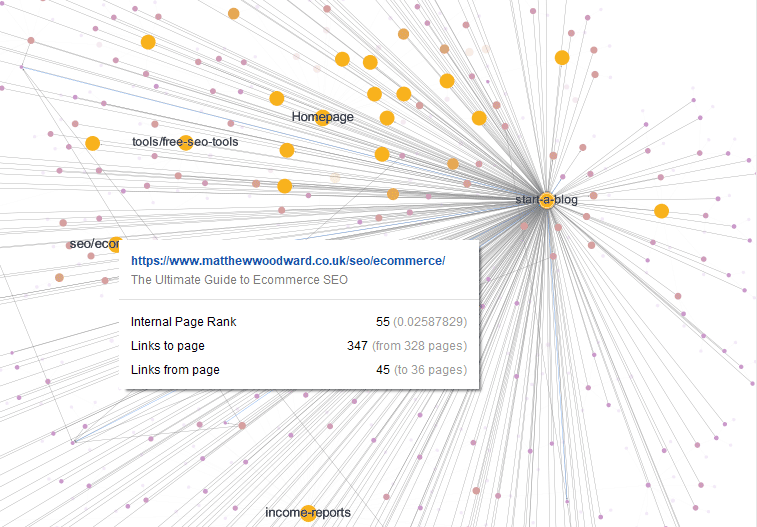This screenshot has height=527, width=757.
Task: Click the '(from 328 pages)' text
Action: coord(420,346)
